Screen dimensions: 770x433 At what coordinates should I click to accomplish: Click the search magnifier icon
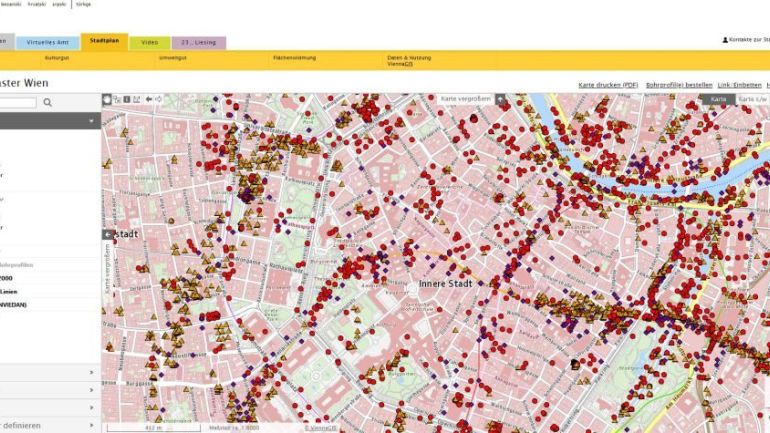tap(47, 102)
